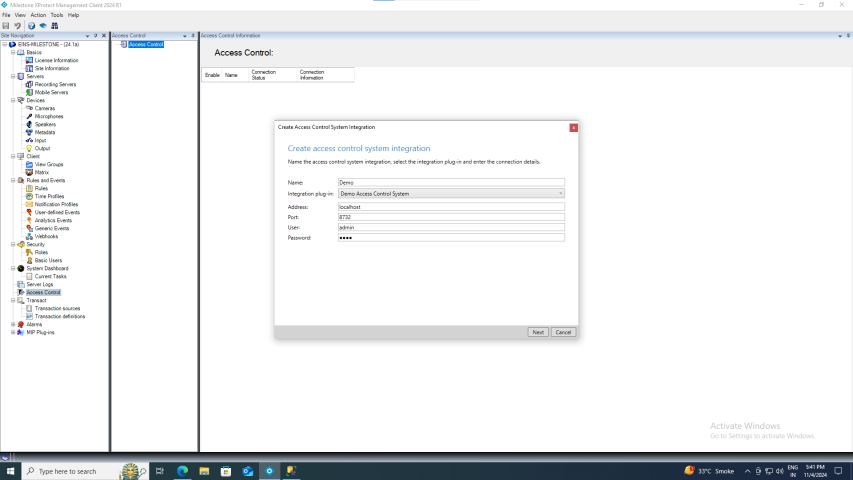Click the Save toolbar icon
This screenshot has width=853, height=480.
[6, 25]
